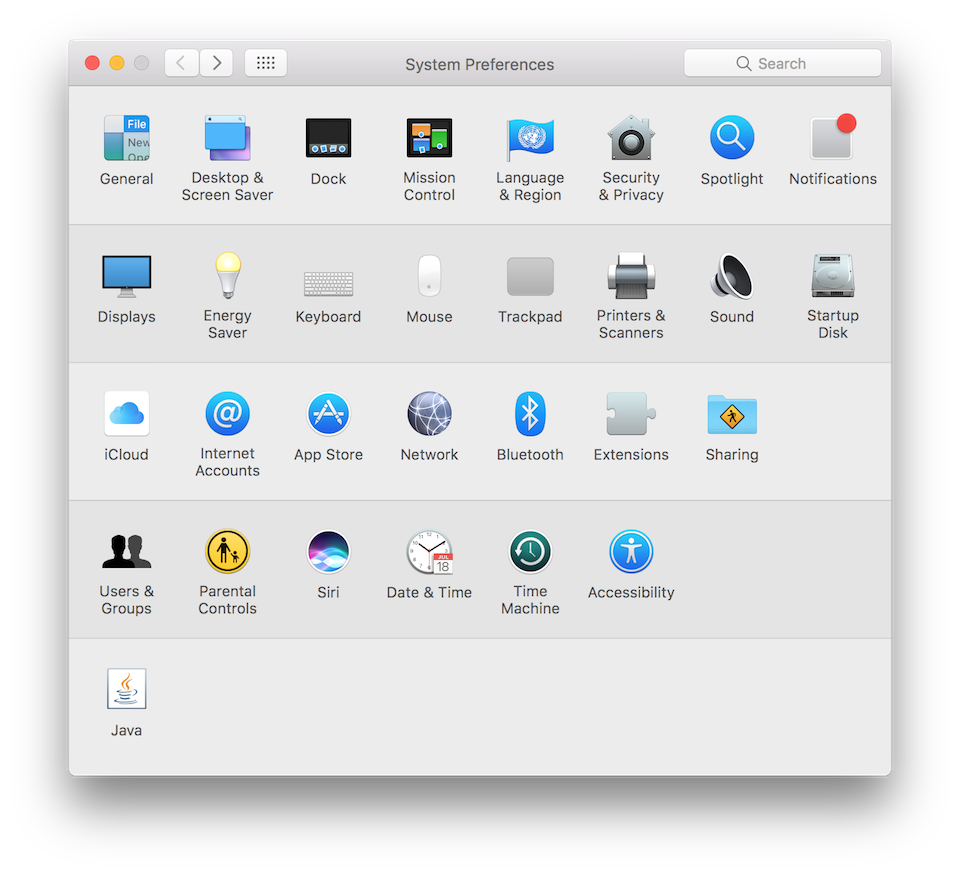
Task: Open Siri settings
Action: click(x=328, y=552)
